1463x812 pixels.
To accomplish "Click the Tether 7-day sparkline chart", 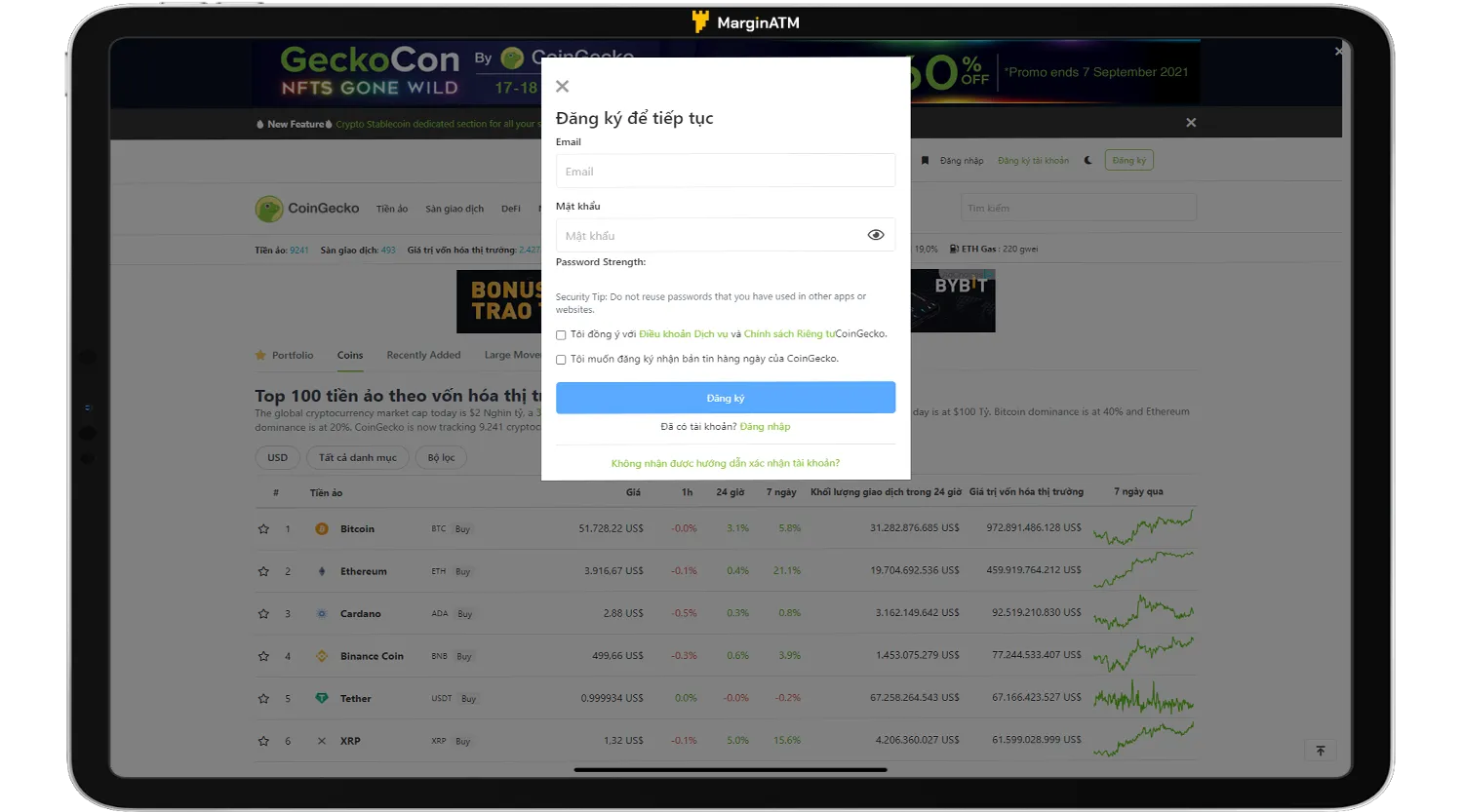I will tap(1143, 697).
